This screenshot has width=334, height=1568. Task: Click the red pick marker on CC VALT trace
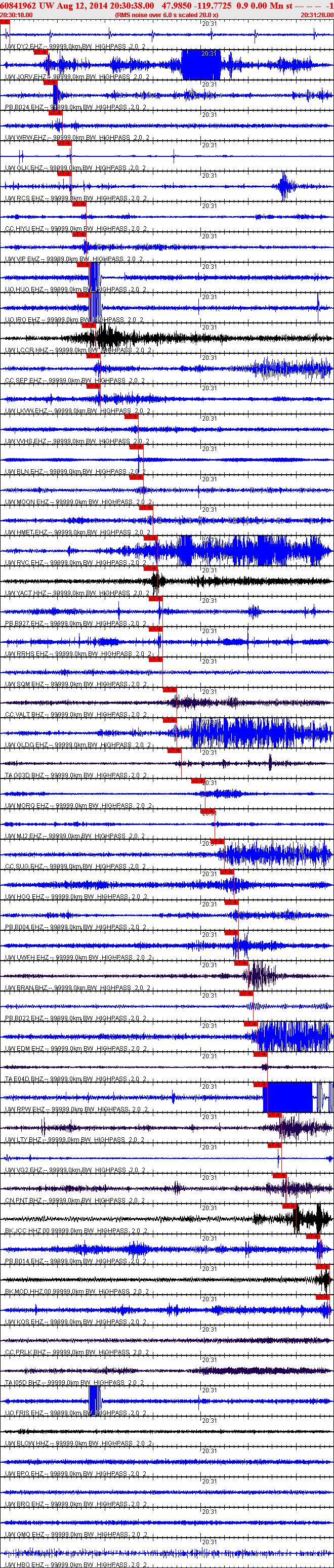(x=169, y=690)
